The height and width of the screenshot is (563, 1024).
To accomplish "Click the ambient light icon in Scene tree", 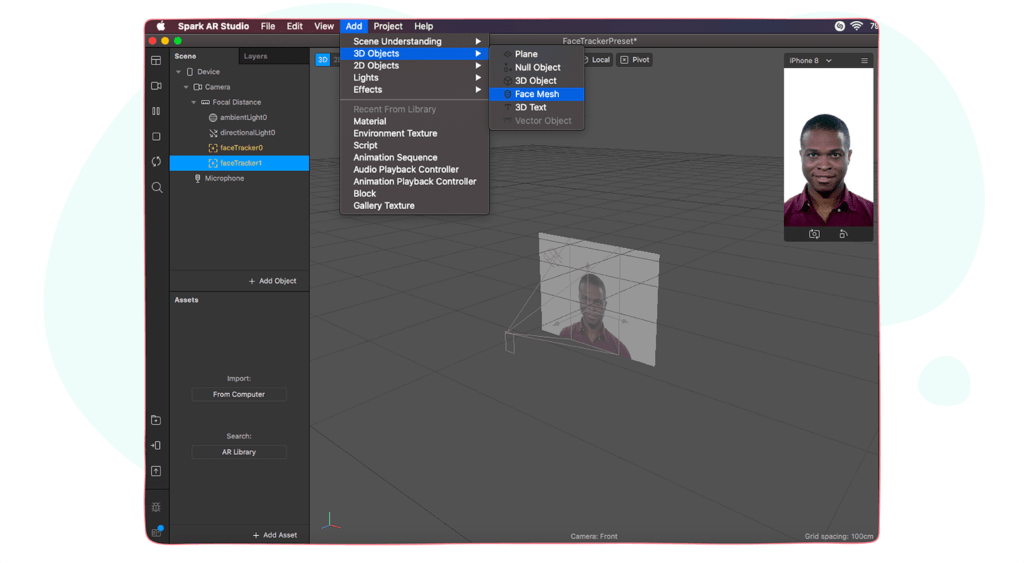I will pyautogui.click(x=213, y=118).
